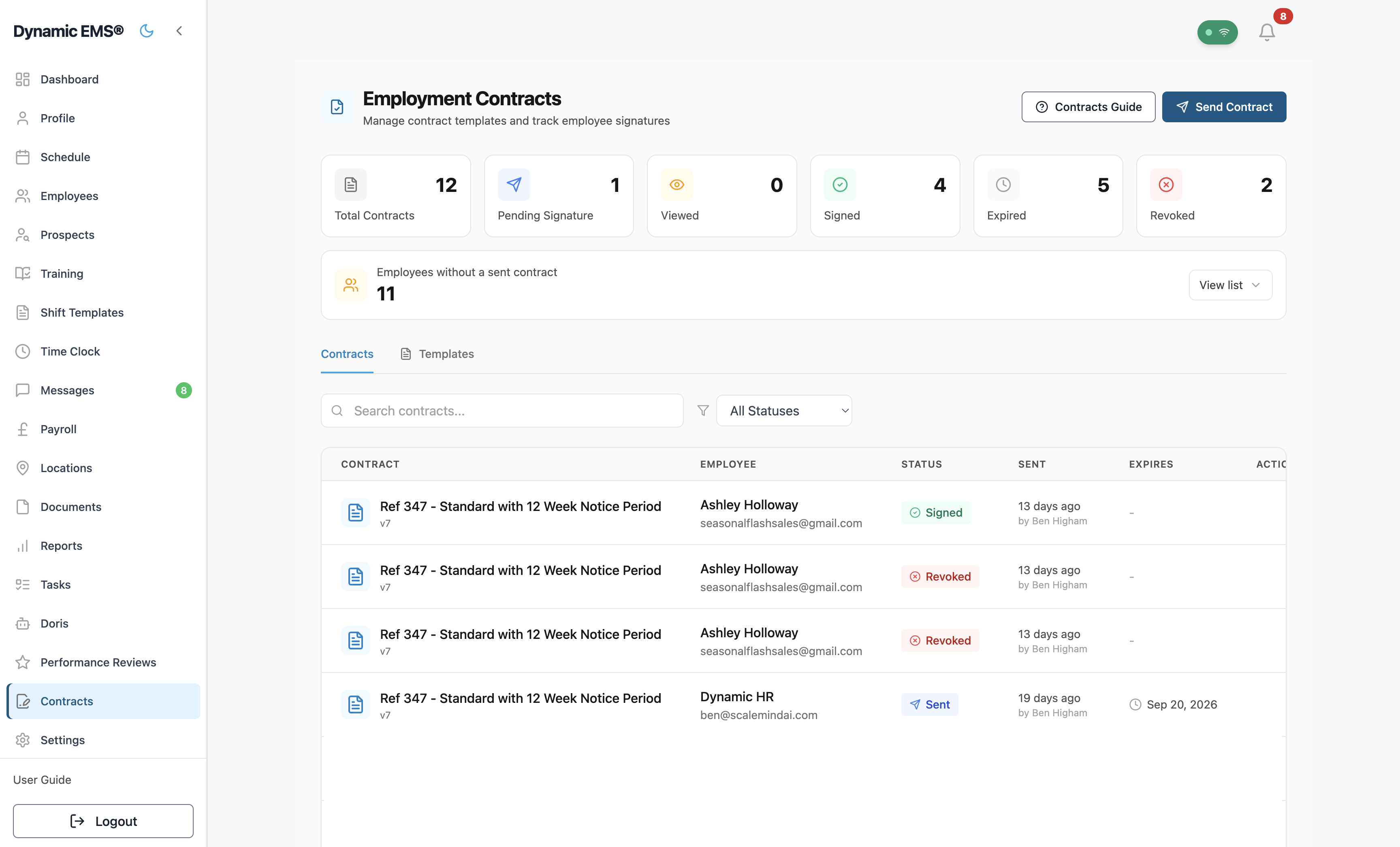
Task: Switch to the Templates tab
Action: 437,354
